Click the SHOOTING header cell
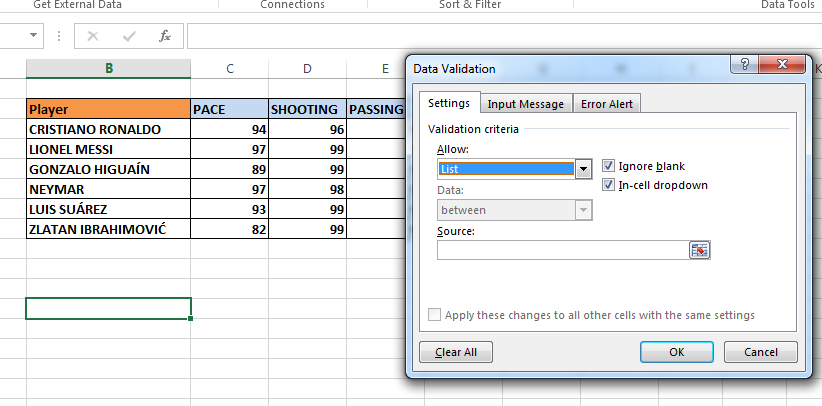This screenshot has height=406, width=822. [x=307, y=109]
